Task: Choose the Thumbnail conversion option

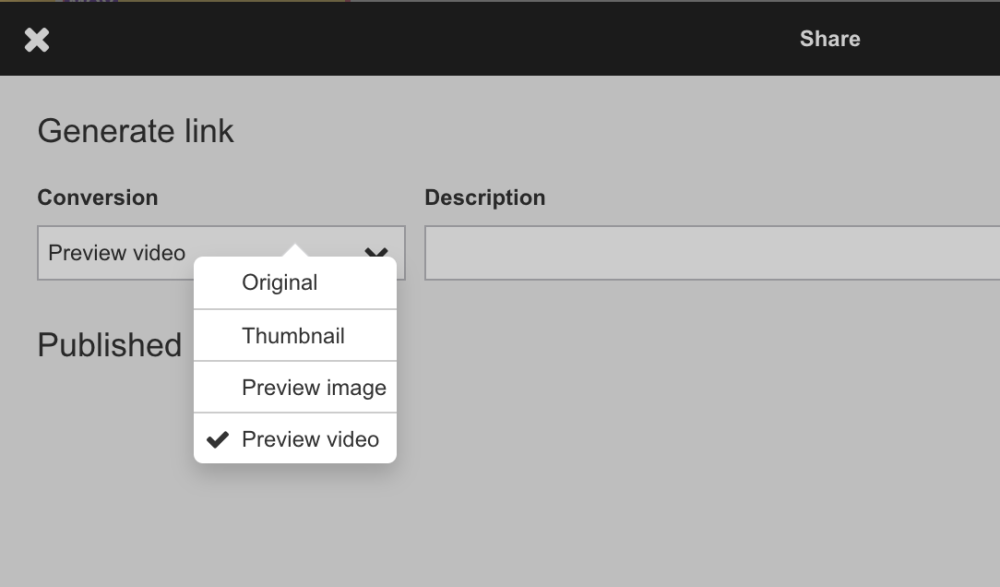Action: coord(293,336)
